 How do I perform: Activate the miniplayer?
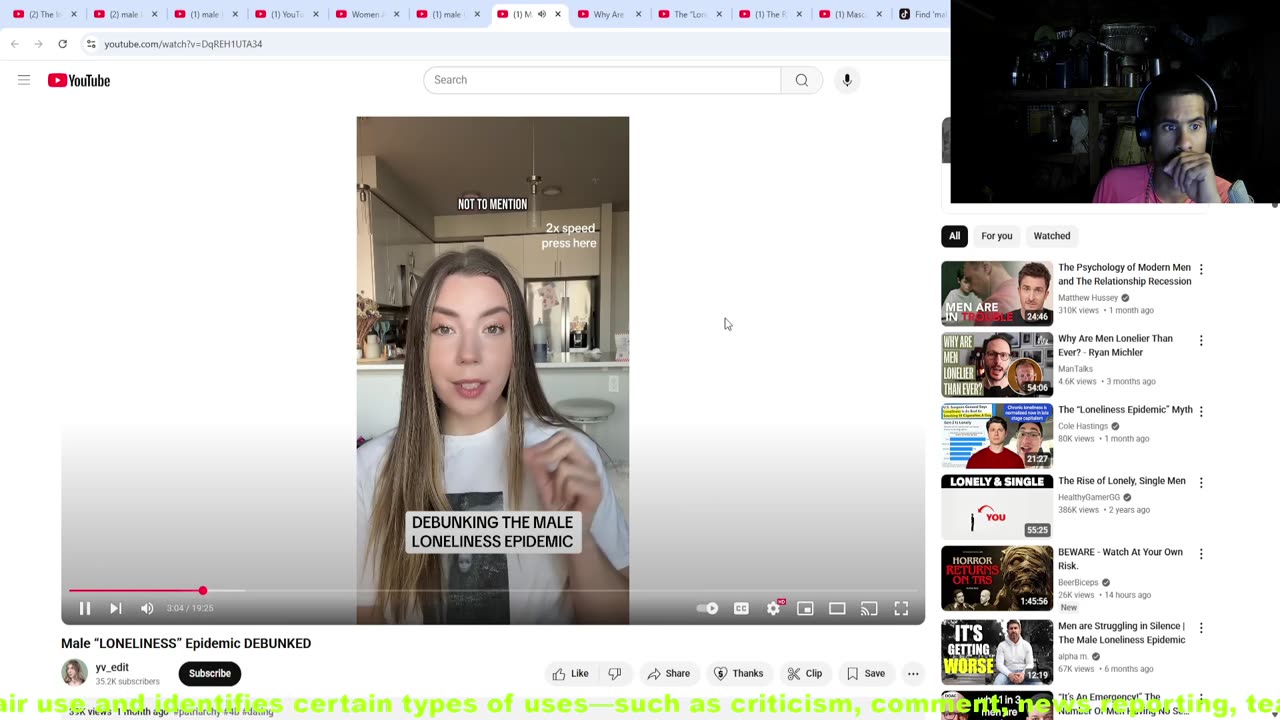tap(805, 608)
